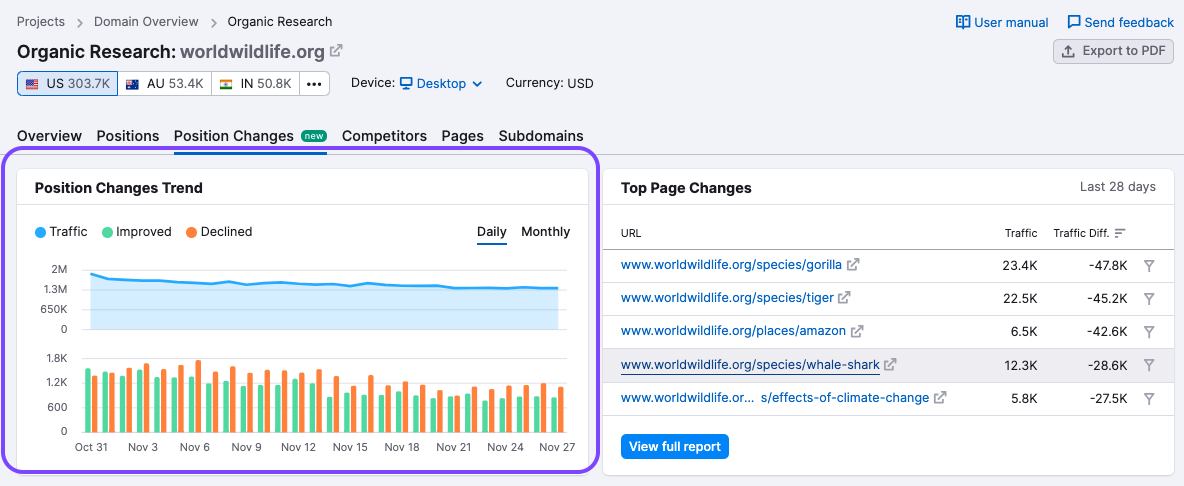Click the desktop monitor icon next to Device
Screen dimensions: 1184x486
pos(406,83)
